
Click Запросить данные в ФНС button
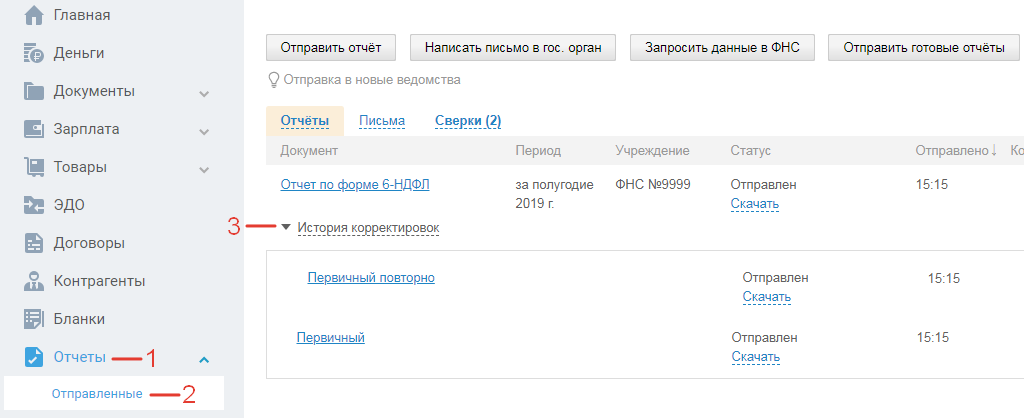(722, 47)
